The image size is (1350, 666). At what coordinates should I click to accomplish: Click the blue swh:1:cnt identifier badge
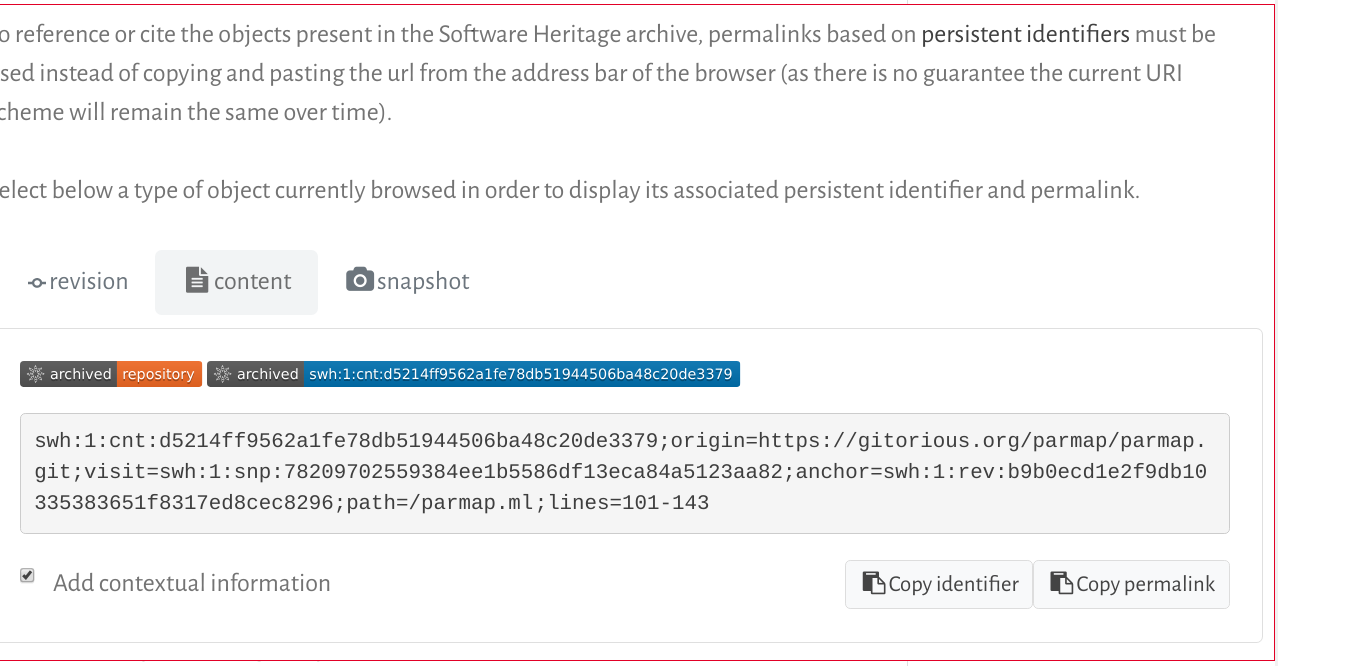pyautogui.click(x=520, y=374)
